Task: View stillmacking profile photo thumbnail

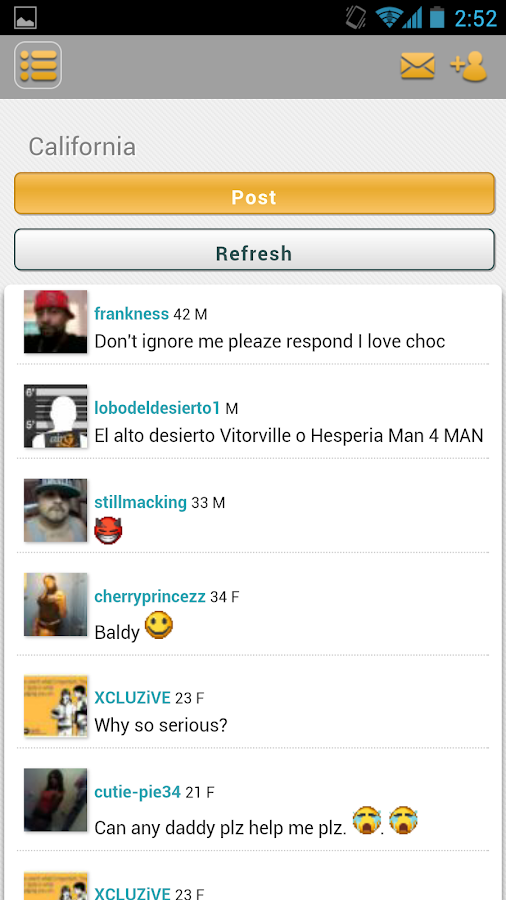Action: click(x=56, y=510)
